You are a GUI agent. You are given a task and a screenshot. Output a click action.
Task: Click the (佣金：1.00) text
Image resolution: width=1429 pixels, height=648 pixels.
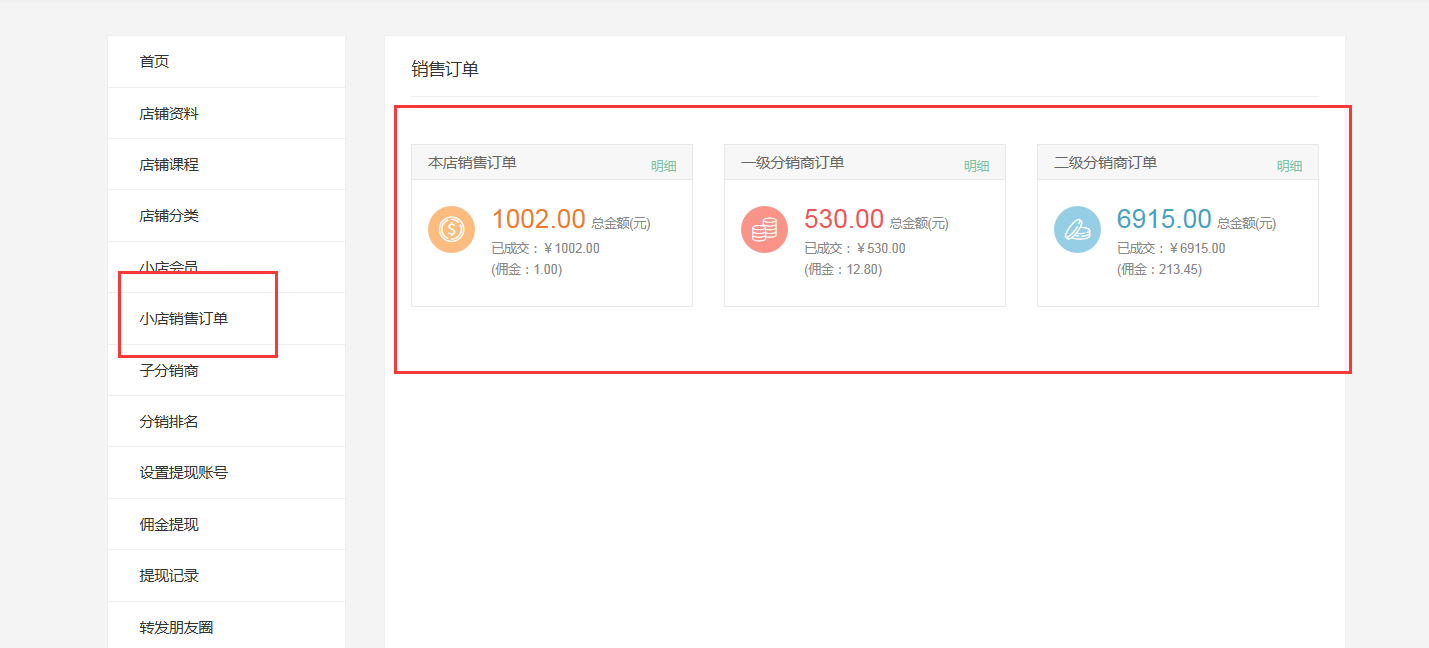click(527, 269)
